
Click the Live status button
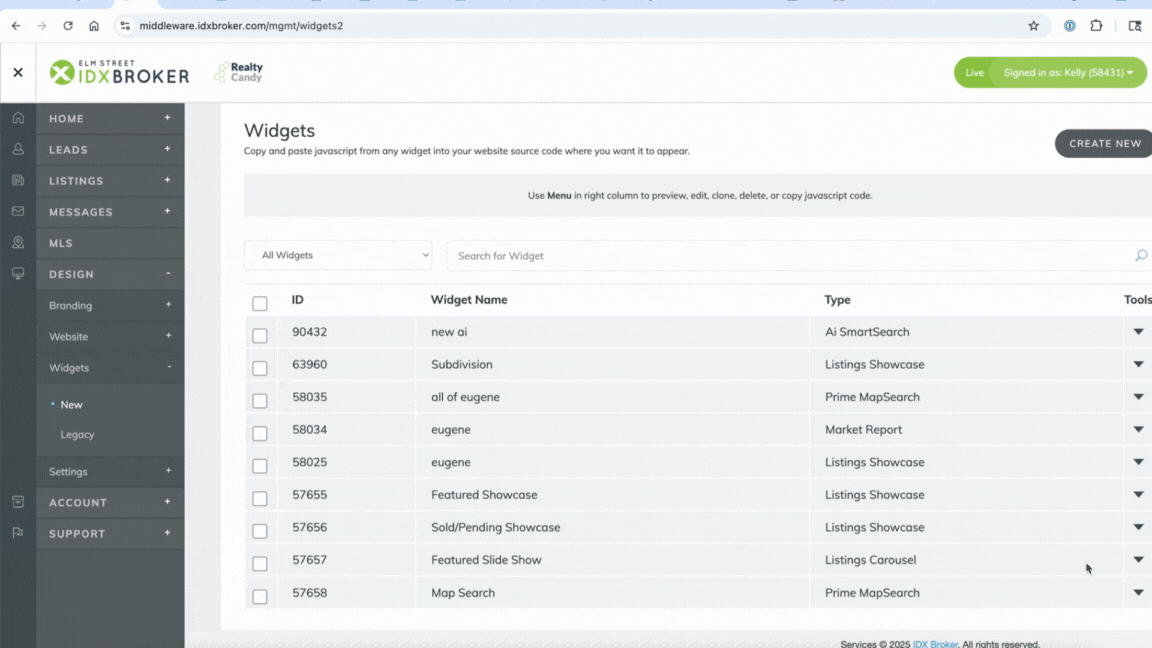click(973, 73)
